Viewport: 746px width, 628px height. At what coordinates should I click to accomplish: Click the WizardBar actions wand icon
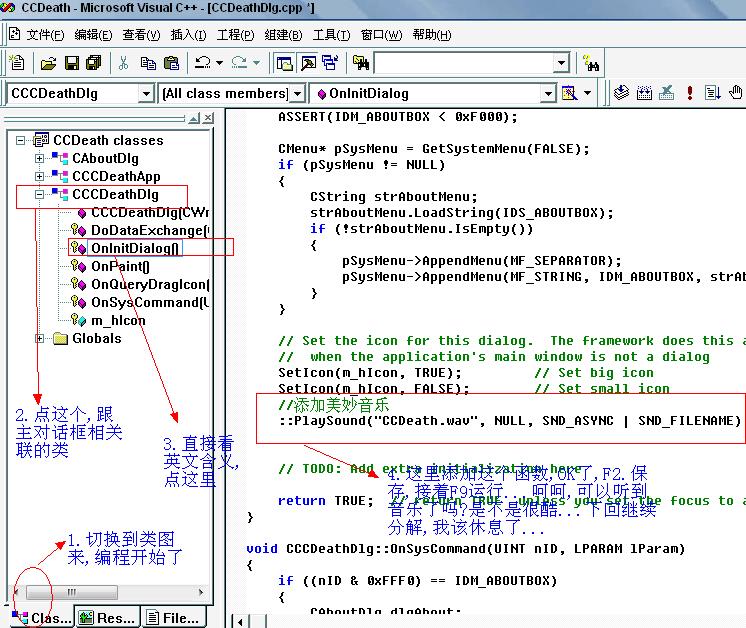569,93
